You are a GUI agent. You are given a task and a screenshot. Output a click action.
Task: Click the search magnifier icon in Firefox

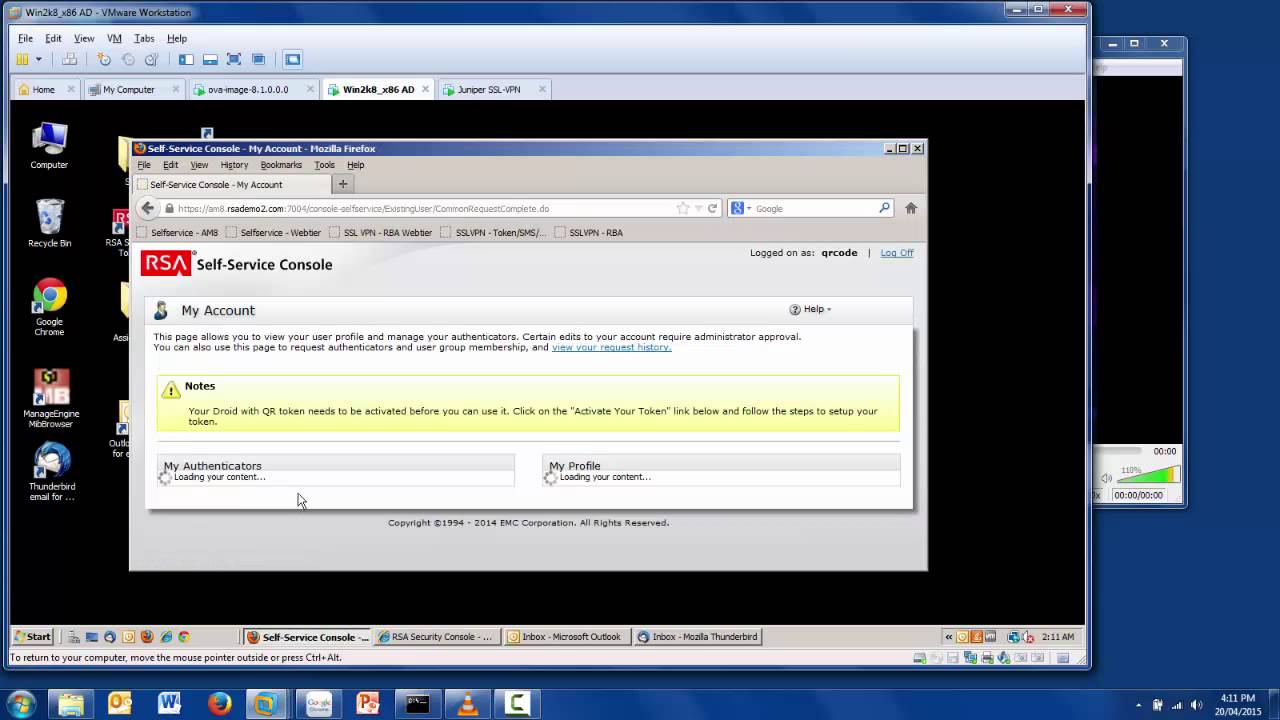pyautogui.click(x=884, y=208)
